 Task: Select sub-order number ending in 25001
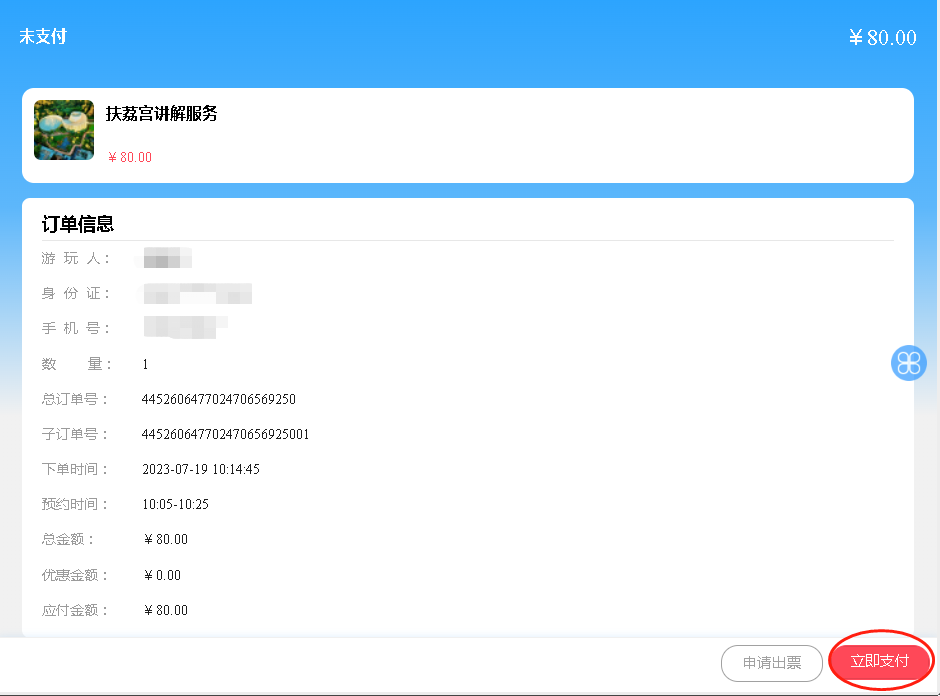pos(225,434)
